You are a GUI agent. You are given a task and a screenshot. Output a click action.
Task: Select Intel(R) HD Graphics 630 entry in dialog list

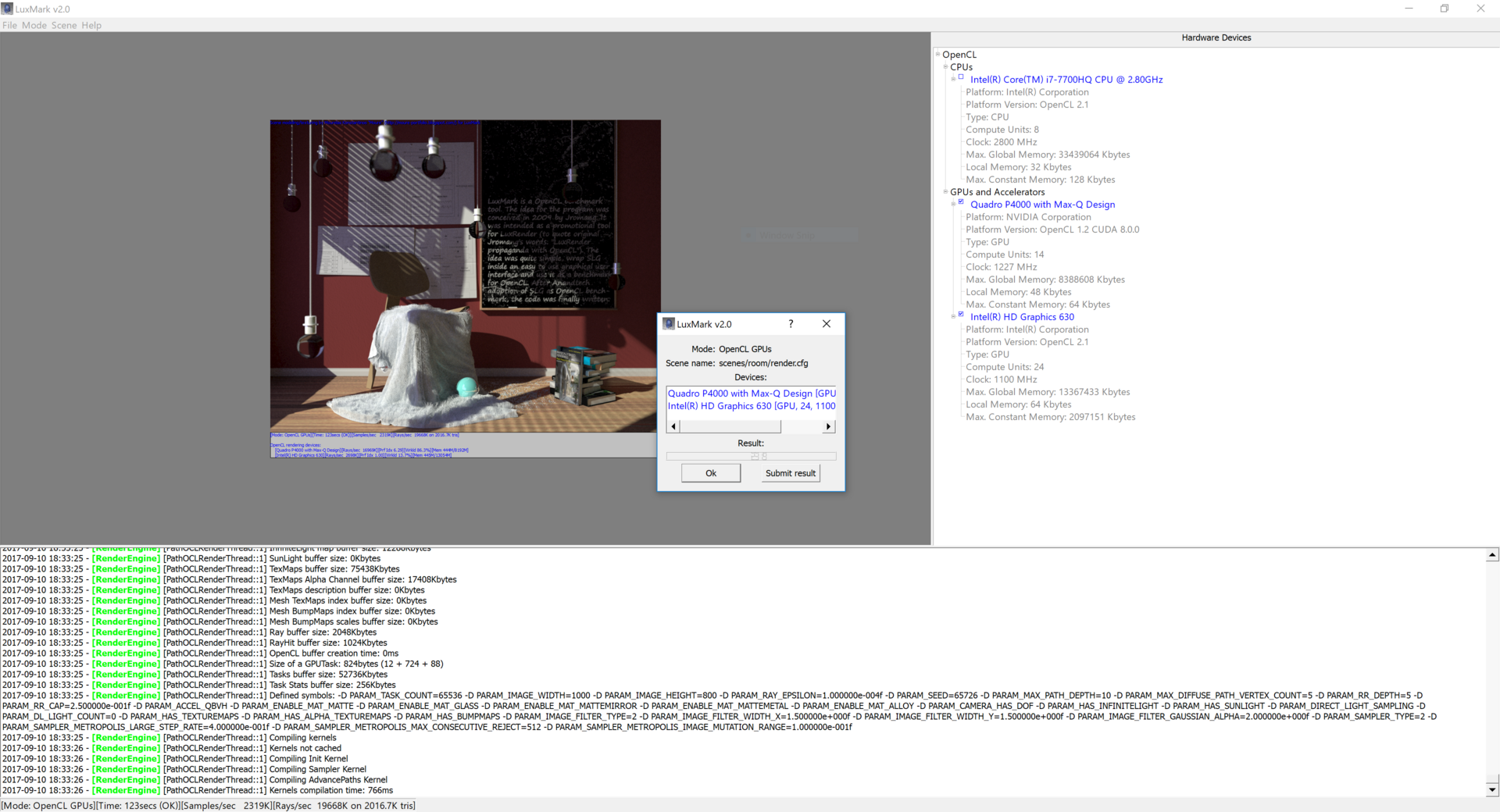[751, 406]
